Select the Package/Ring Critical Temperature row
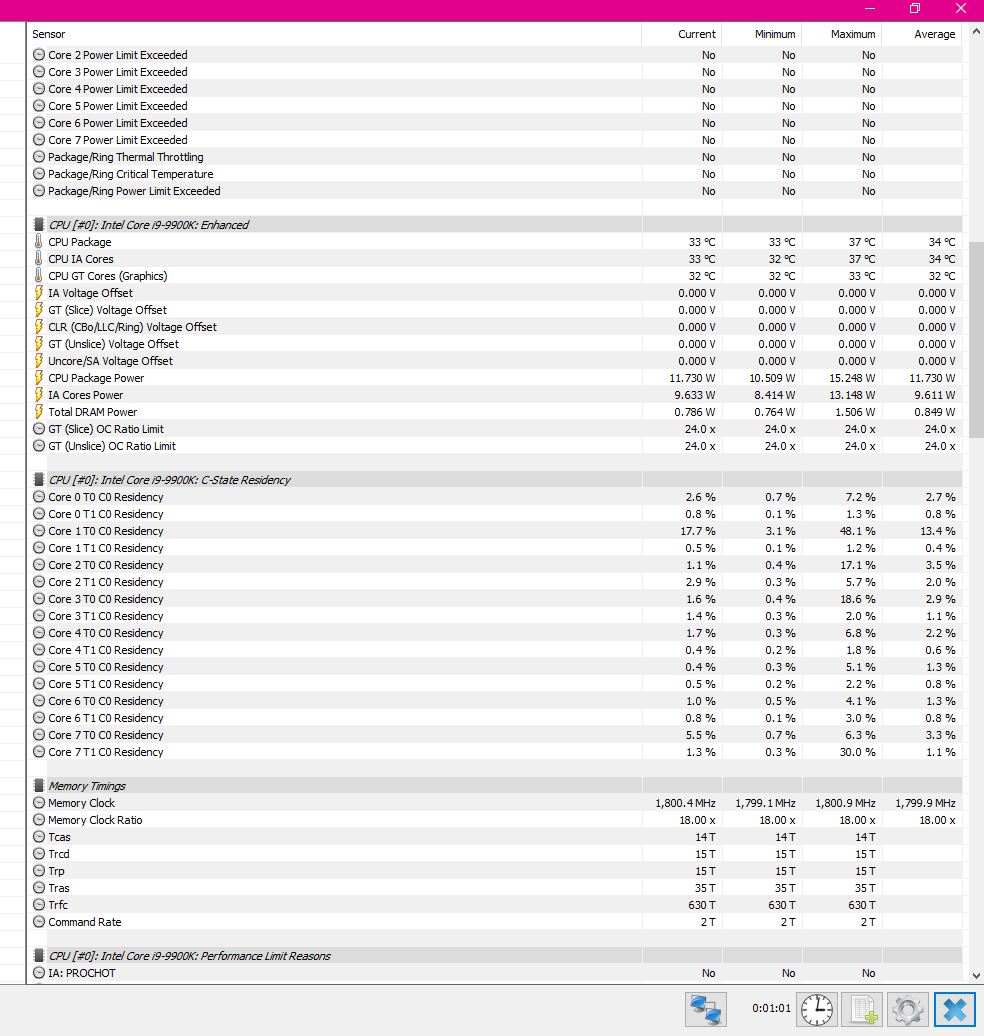 click(495, 174)
